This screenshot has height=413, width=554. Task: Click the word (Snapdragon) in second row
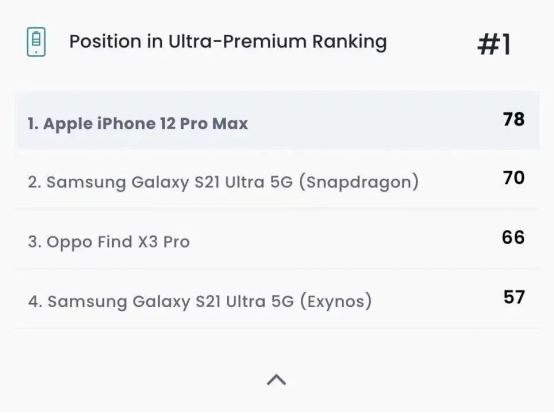[359, 182]
